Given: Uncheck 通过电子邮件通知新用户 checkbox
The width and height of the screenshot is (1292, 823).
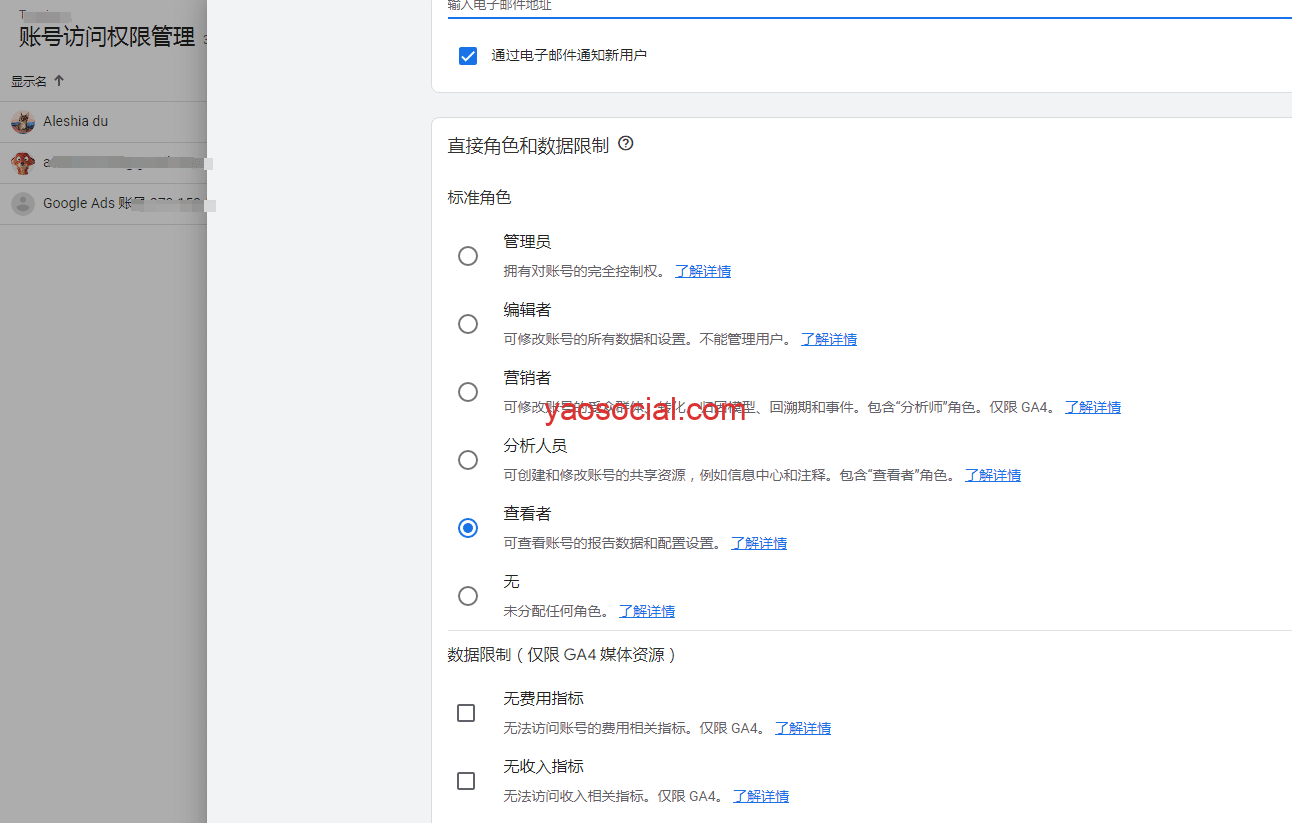Looking at the screenshot, I should 468,56.
